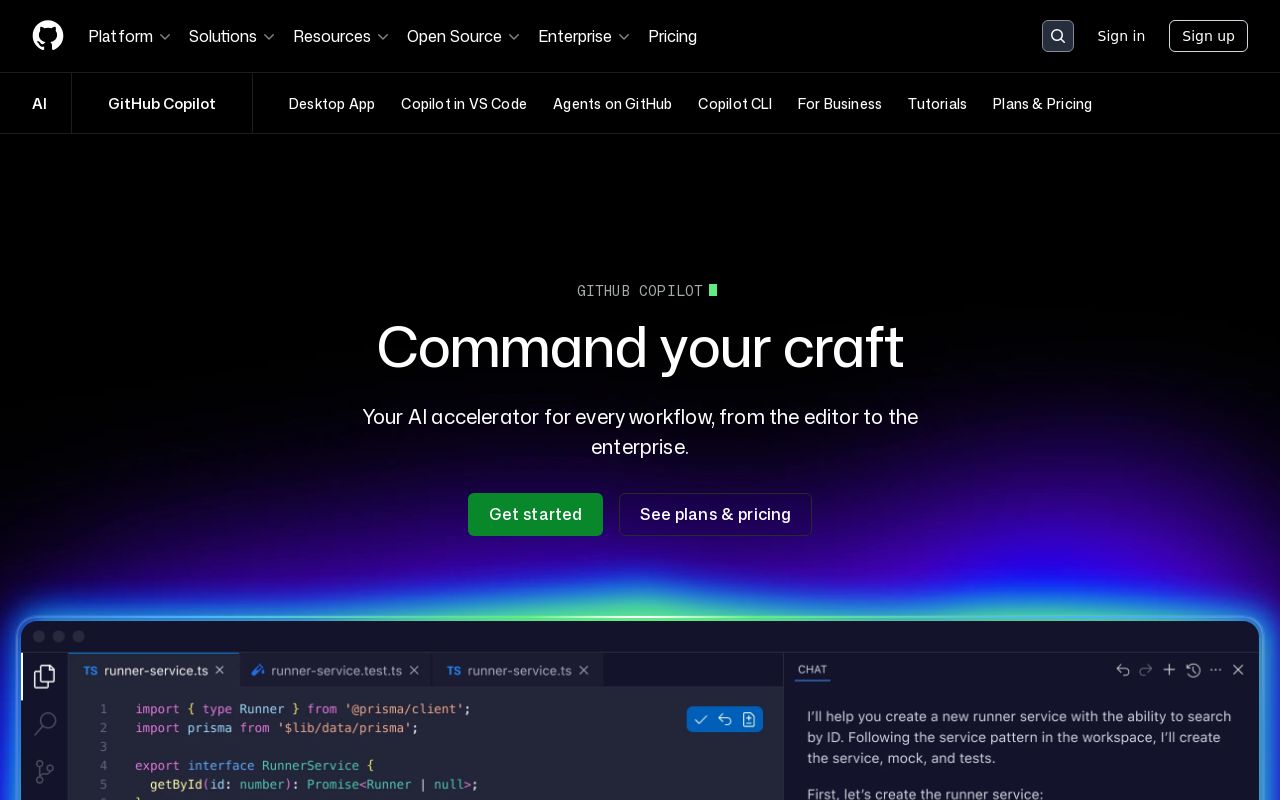Image resolution: width=1280 pixels, height=800 pixels.
Task: Open the AI section link
Action: coord(39,104)
